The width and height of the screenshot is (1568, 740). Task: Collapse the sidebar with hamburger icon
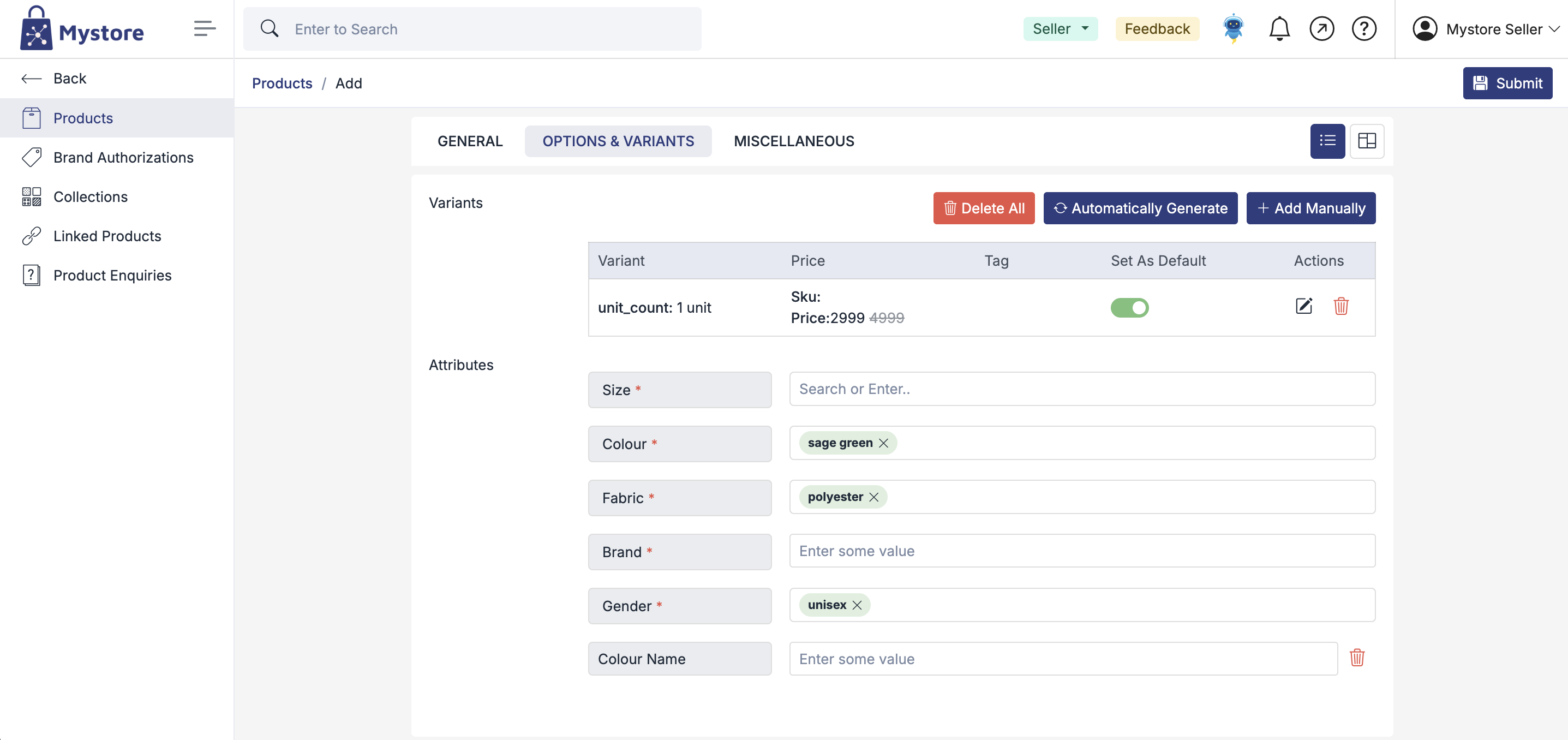tap(205, 28)
